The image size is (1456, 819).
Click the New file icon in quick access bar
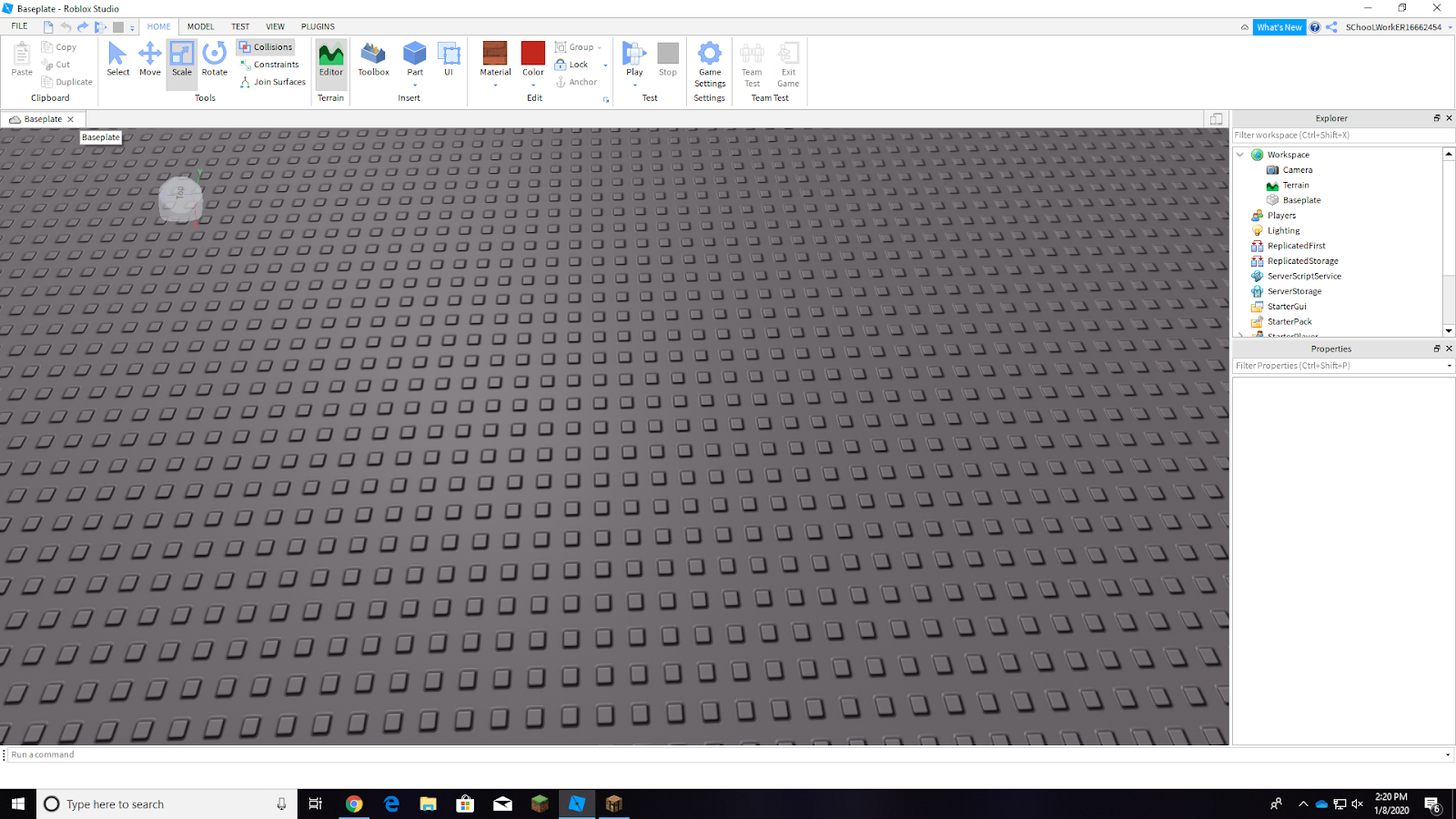tap(48, 27)
